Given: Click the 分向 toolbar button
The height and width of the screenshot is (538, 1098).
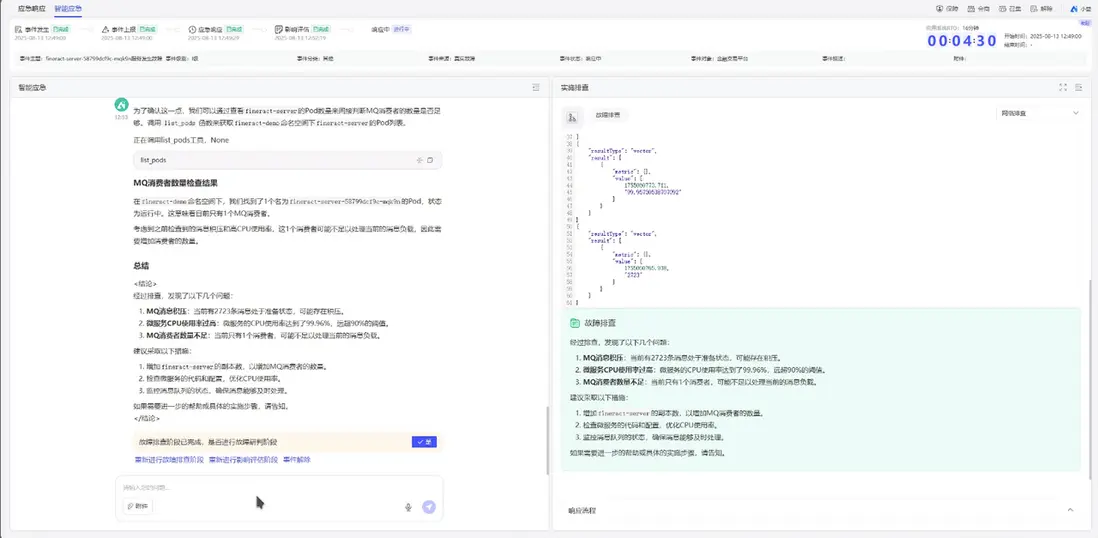Looking at the screenshot, I should [x=978, y=8].
